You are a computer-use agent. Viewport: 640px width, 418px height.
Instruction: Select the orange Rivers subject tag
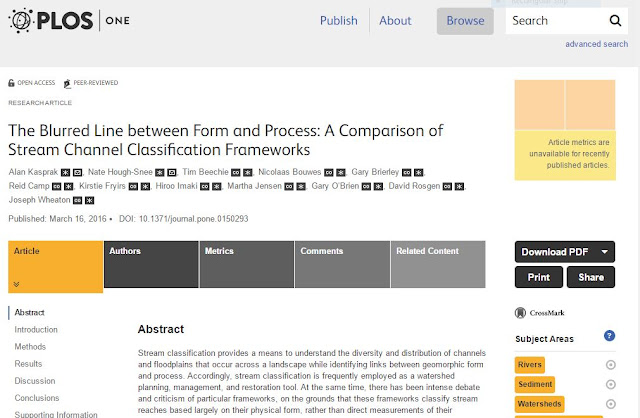click(x=530, y=365)
